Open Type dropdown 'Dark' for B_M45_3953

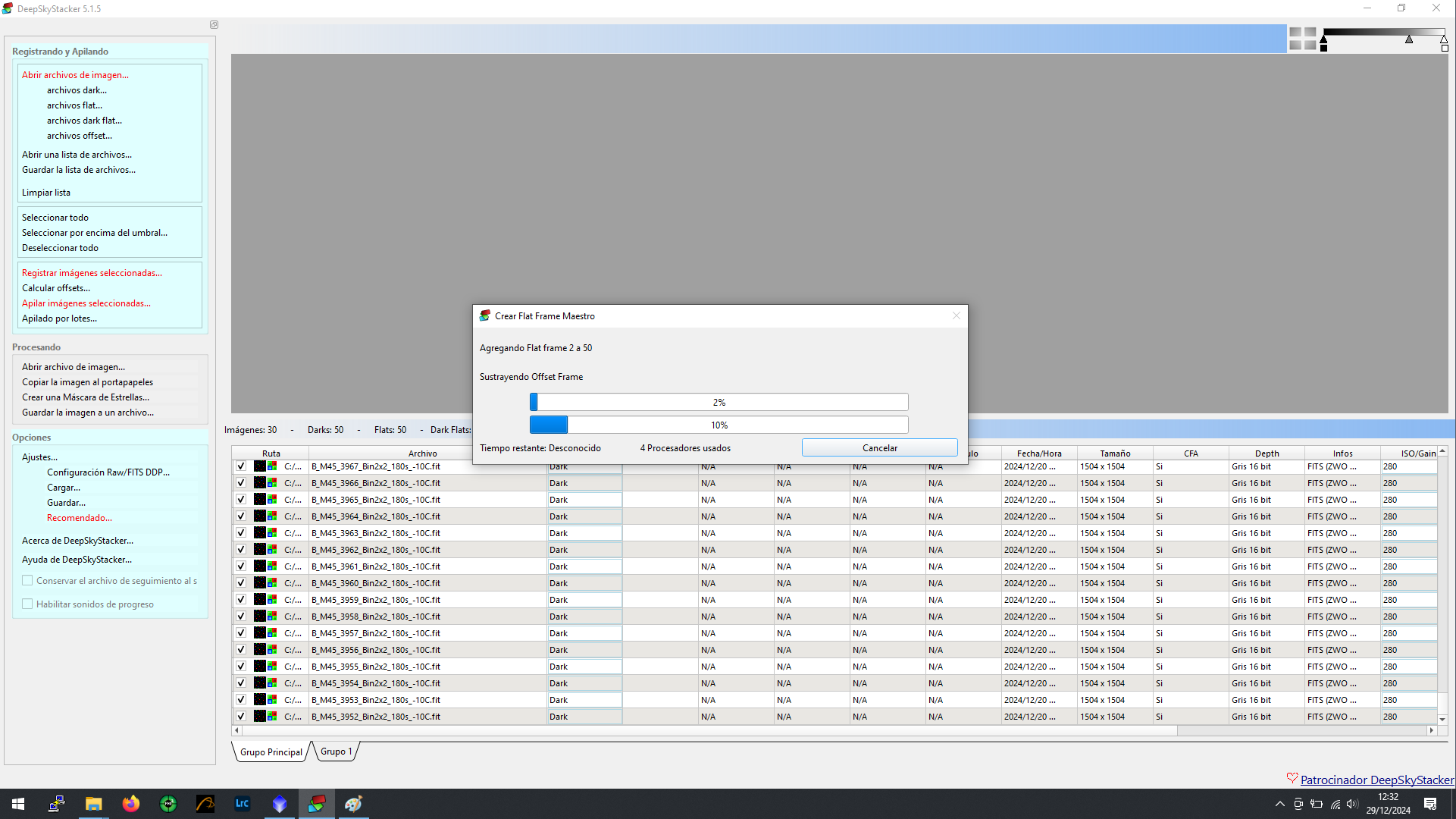[584, 700]
